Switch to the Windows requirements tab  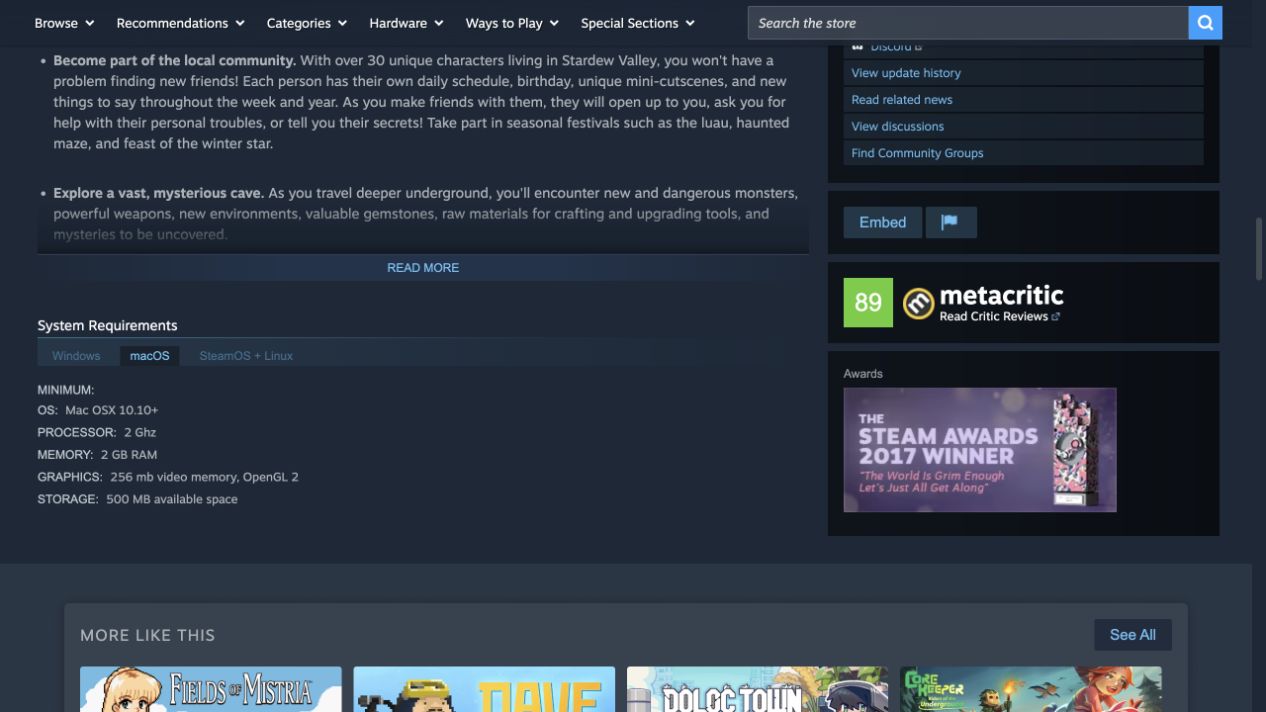[x=76, y=356]
